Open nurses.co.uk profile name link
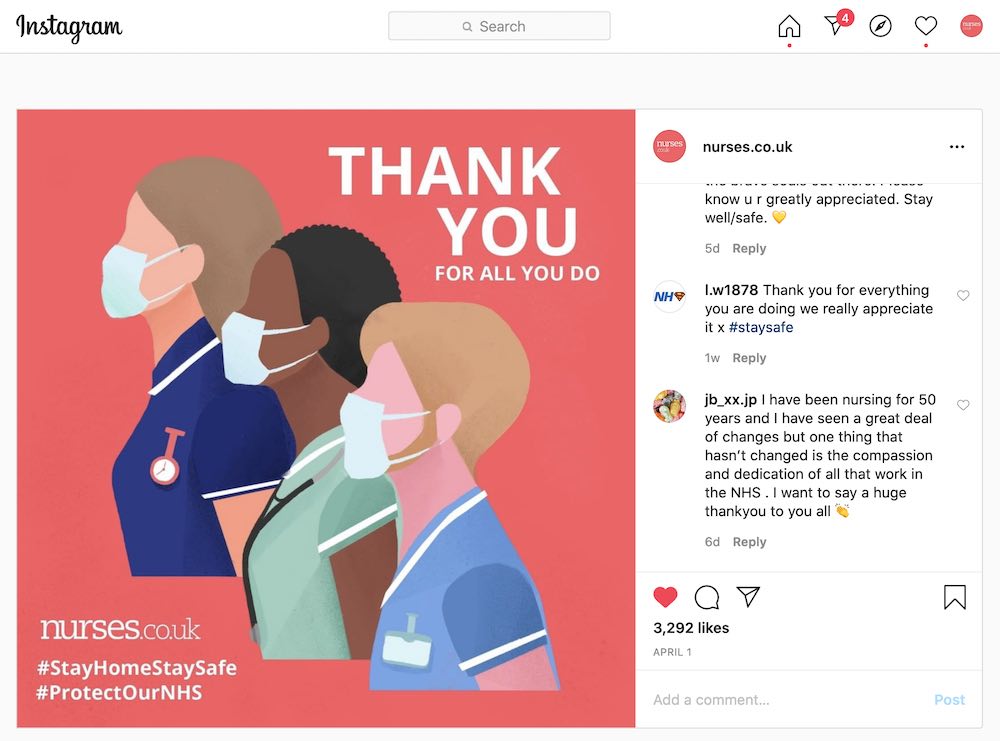 coord(747,147)
